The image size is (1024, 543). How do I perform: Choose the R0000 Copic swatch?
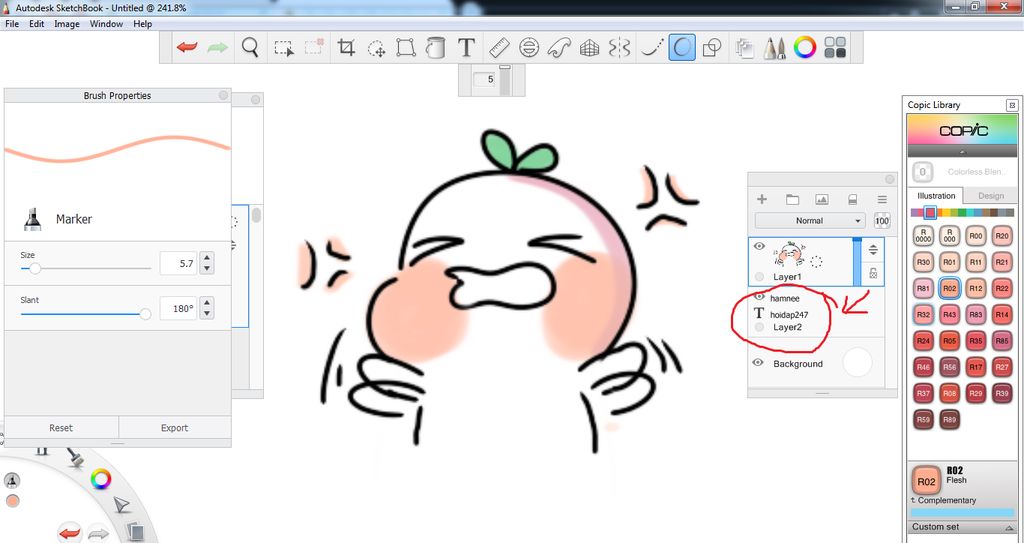[x=923, y=236]
